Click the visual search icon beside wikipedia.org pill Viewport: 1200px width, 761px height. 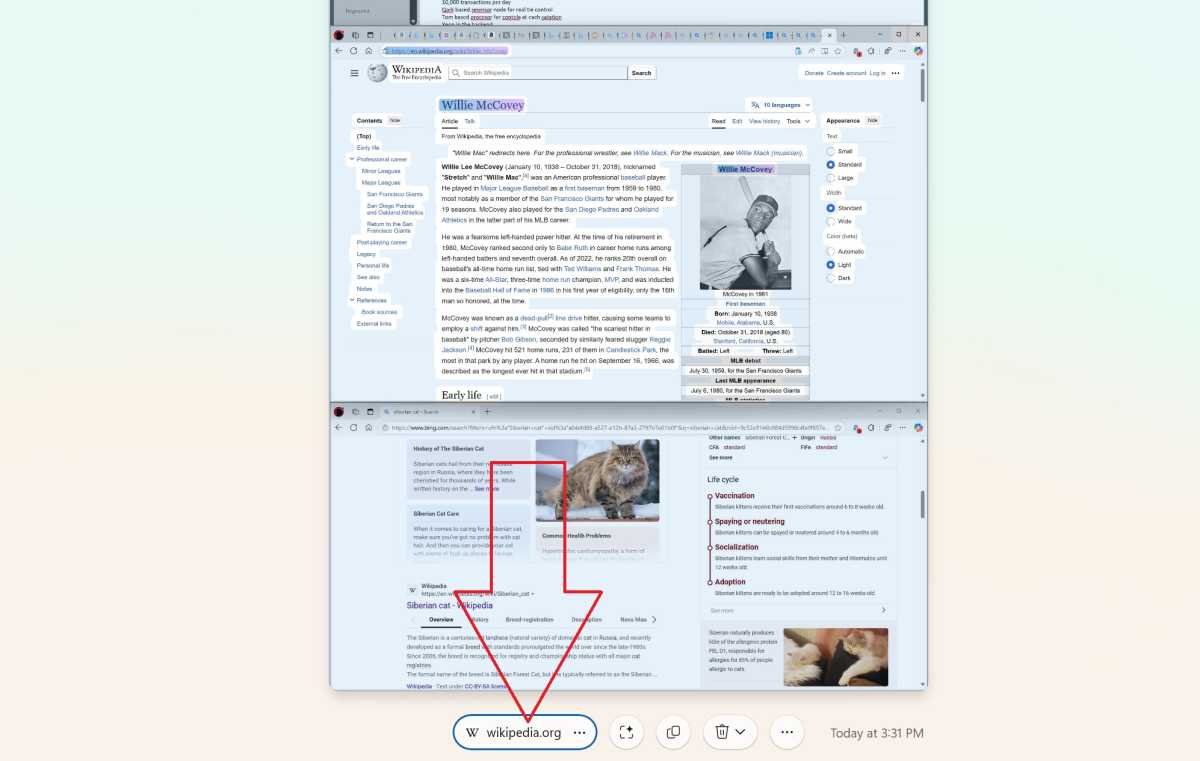[627, 732]
